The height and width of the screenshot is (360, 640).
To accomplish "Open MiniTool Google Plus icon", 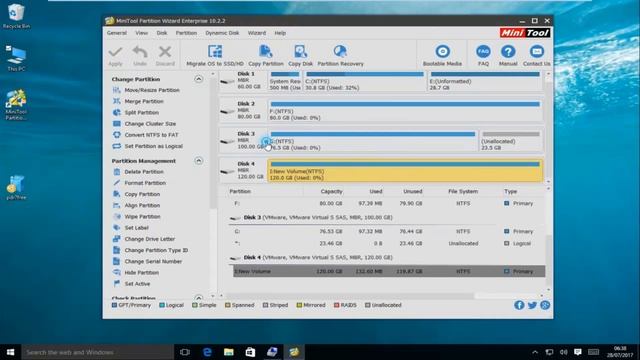I will [545, 305].
